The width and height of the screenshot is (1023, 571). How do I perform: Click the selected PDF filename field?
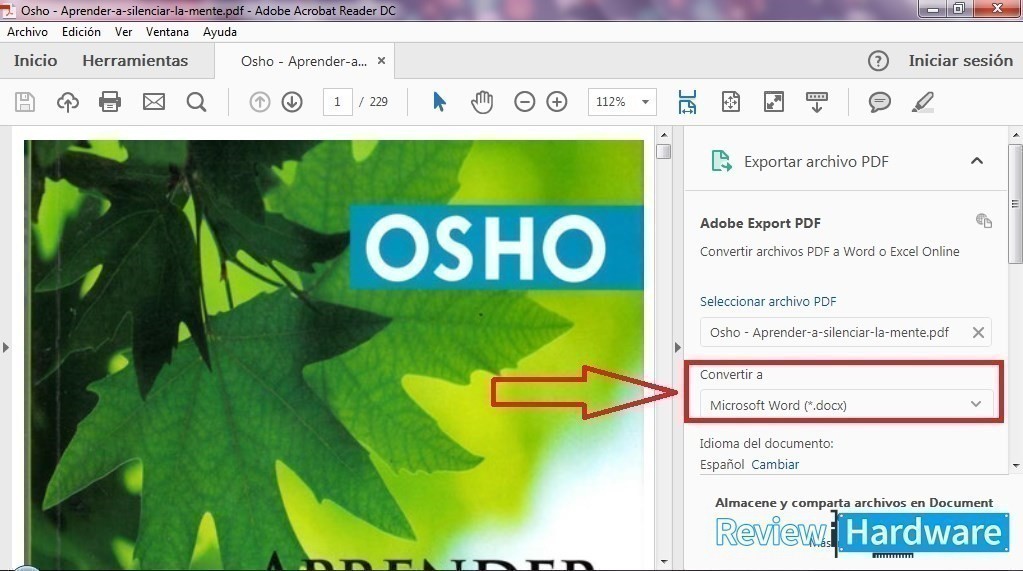point(846,332)
